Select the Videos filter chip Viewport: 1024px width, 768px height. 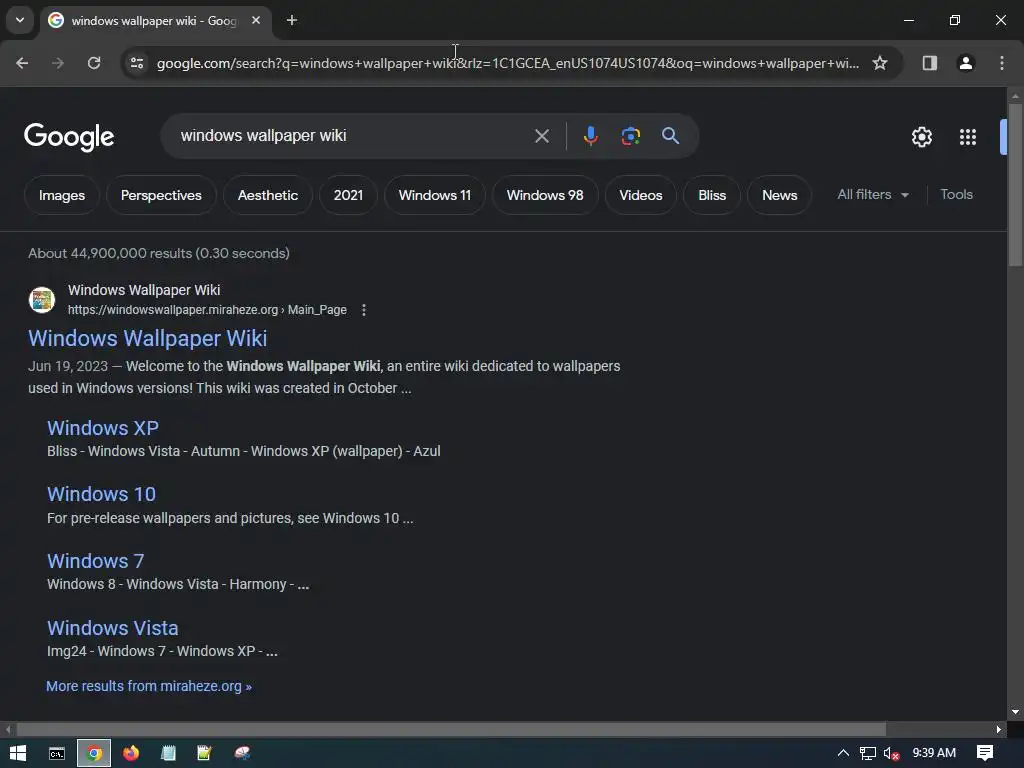tap(641, 195)
